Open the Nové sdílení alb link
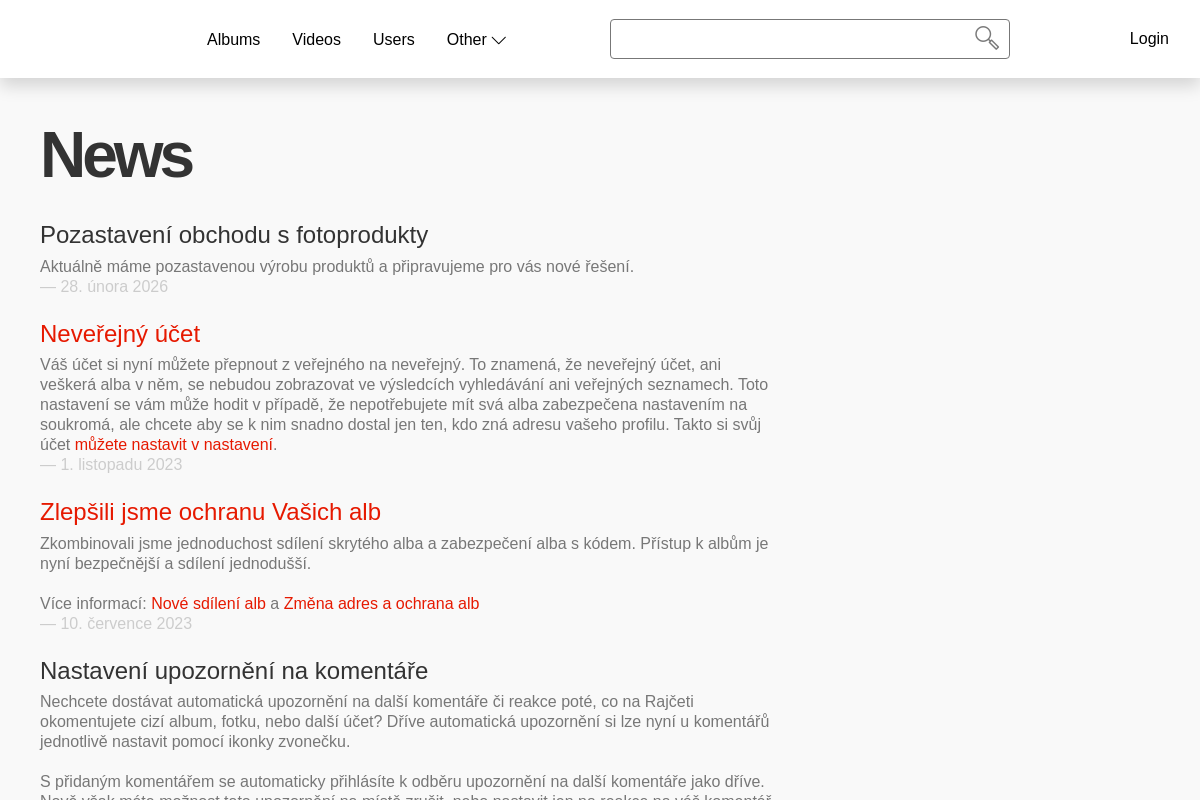 pyautogui.click(x=208, y=602)
